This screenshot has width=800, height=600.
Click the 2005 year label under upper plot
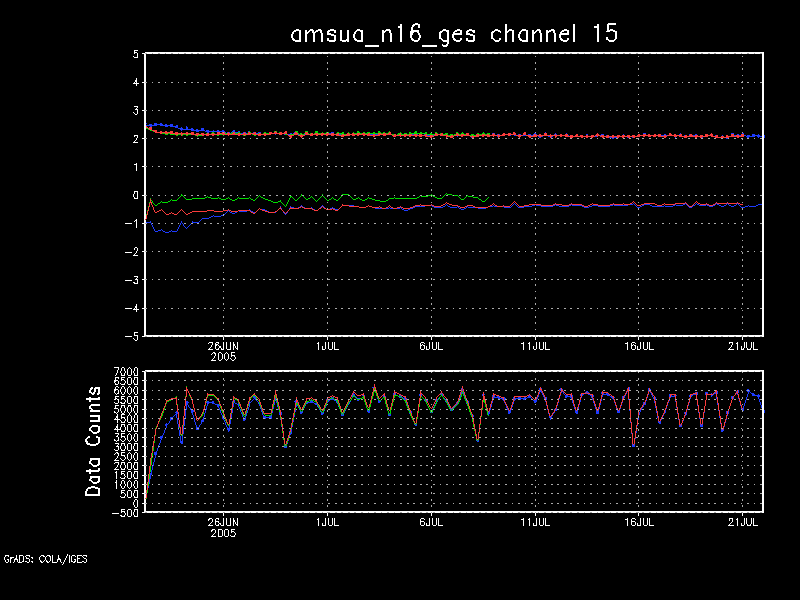click(223, 356)
